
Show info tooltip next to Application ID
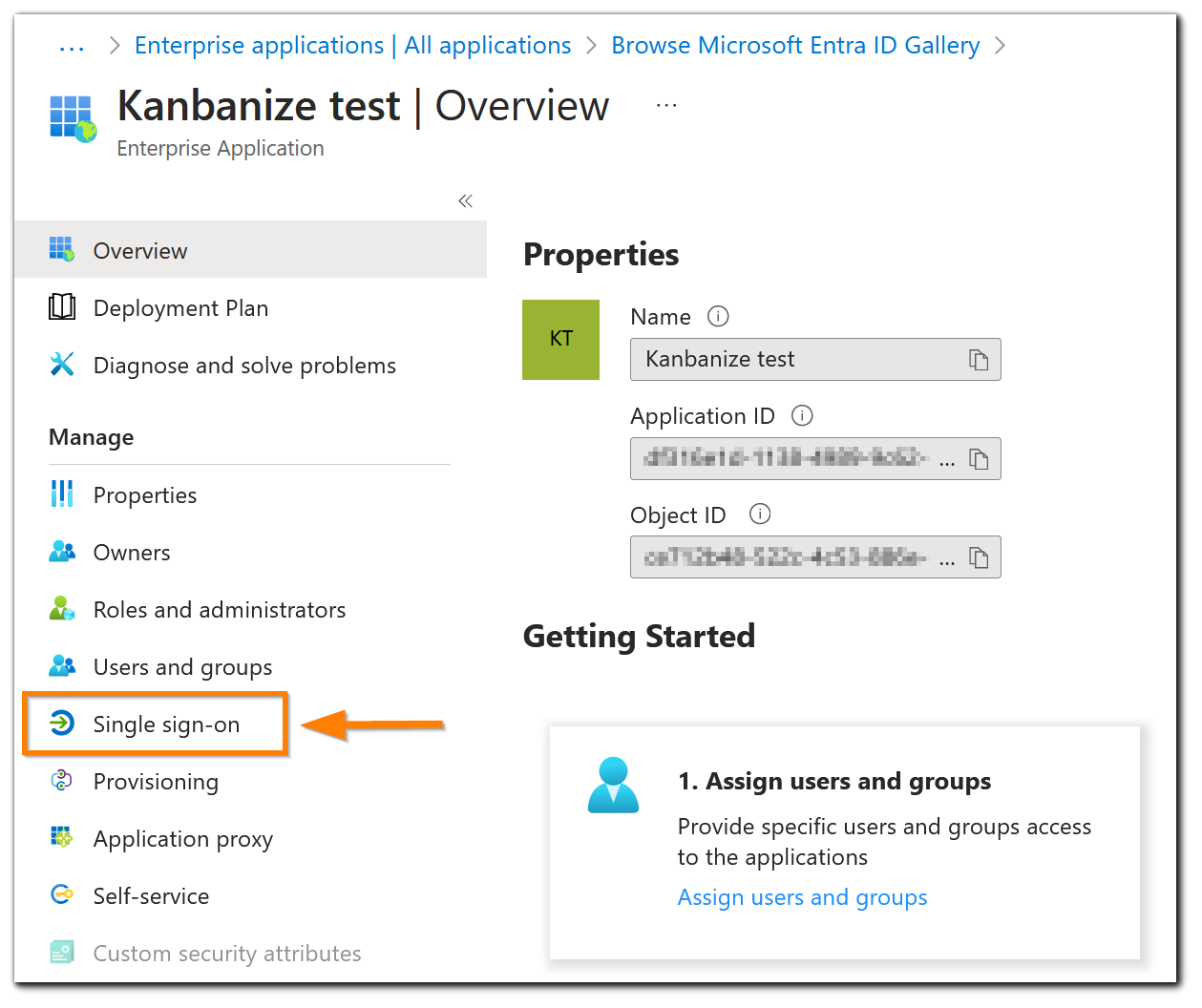[802, 415]
